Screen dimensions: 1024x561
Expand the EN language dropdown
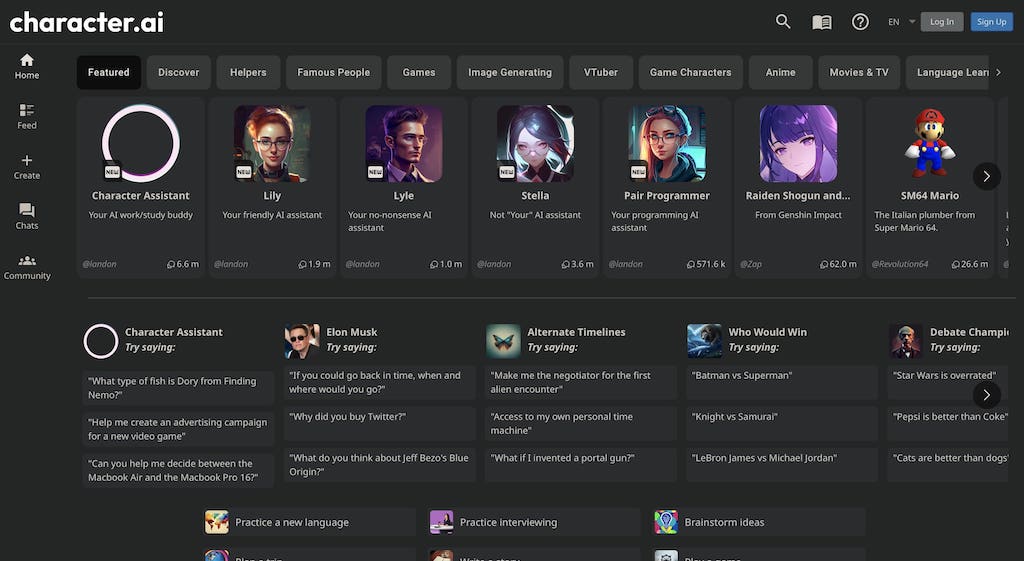(x=901, y=22)
